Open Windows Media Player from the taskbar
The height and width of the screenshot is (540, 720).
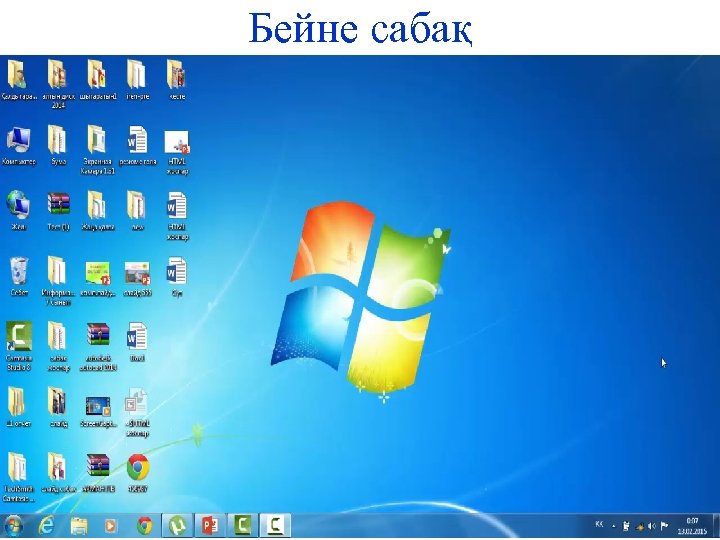111,526
